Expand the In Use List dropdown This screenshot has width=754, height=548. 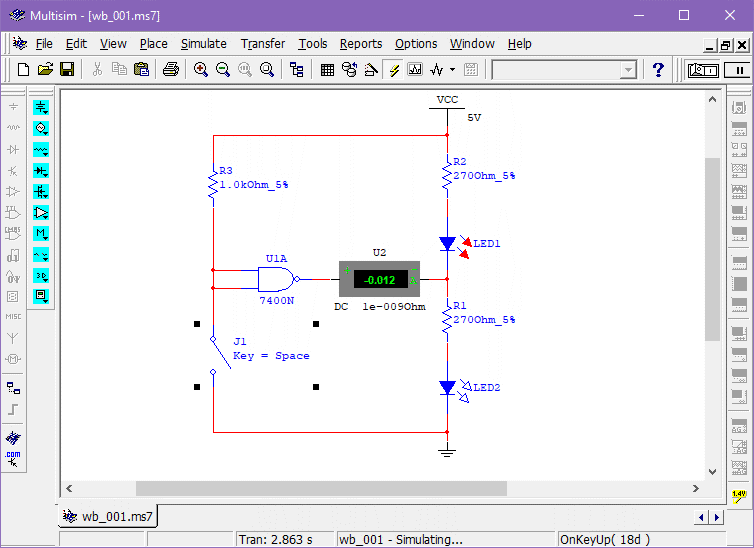pyautogui.click(x=628, y=69)
